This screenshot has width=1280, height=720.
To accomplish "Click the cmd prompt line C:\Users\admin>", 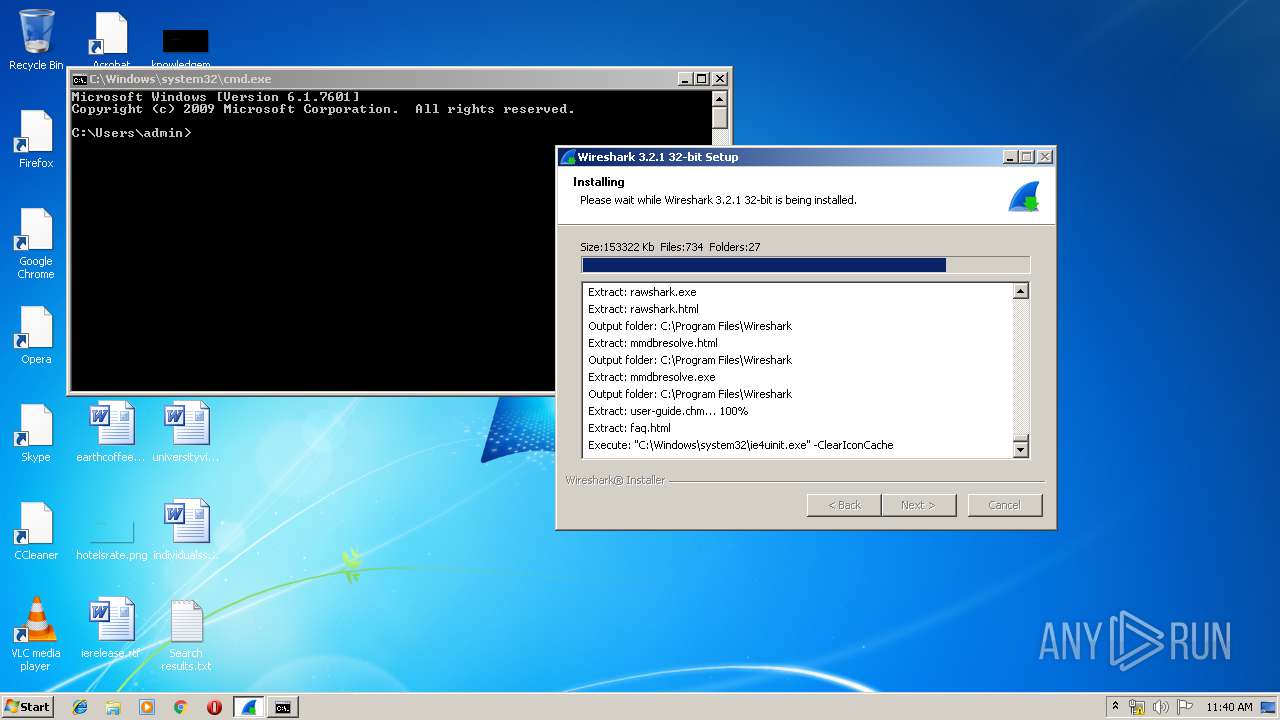I will coord(131,132).
